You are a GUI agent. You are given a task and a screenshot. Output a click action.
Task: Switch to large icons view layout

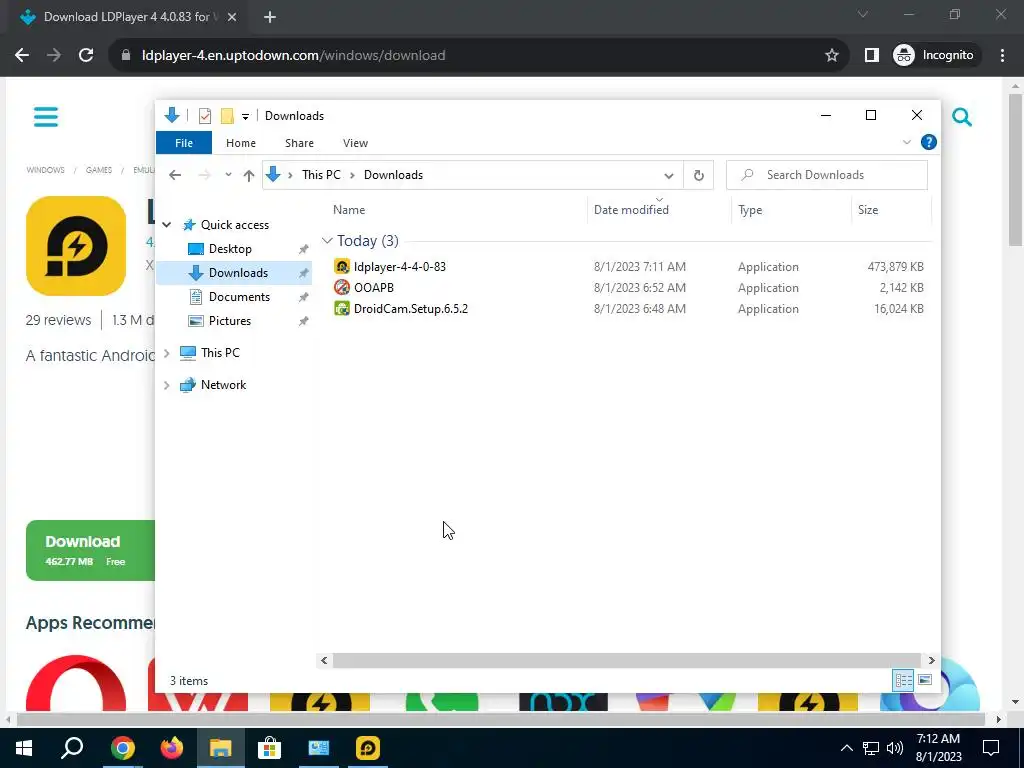coord(925,680)
